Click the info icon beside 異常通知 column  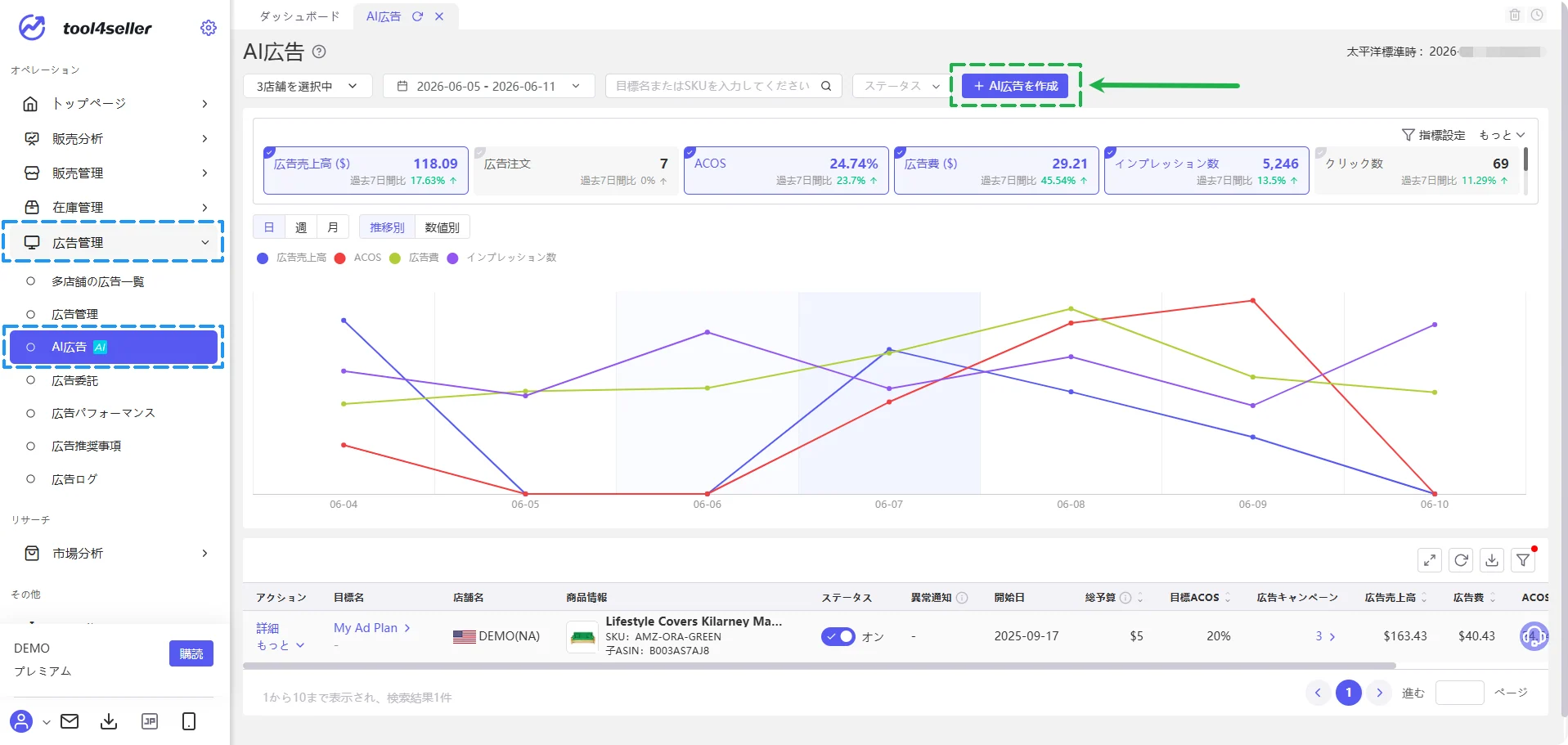[962, 598]
